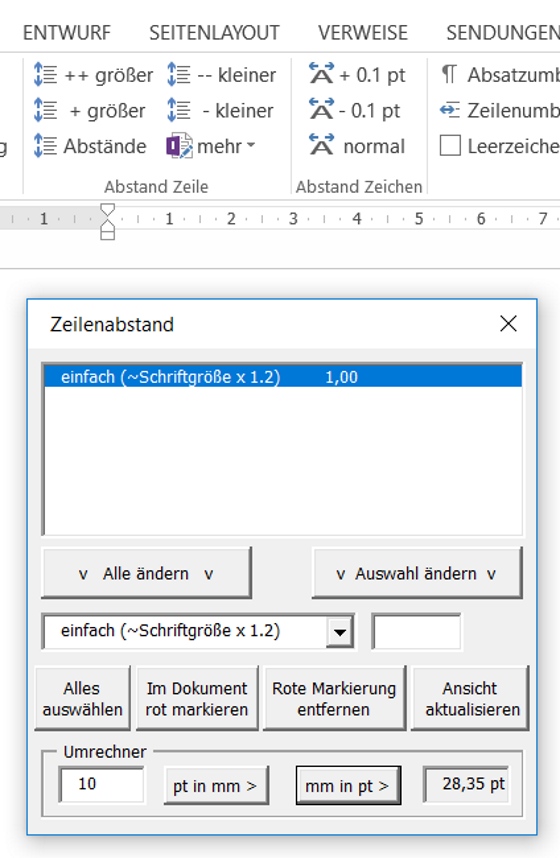This screenshot has height=858, width=560.
Task: Select the 'einfach (~Schriftgröße x 1.2)' list row
Action: click(x=283, y=377)
